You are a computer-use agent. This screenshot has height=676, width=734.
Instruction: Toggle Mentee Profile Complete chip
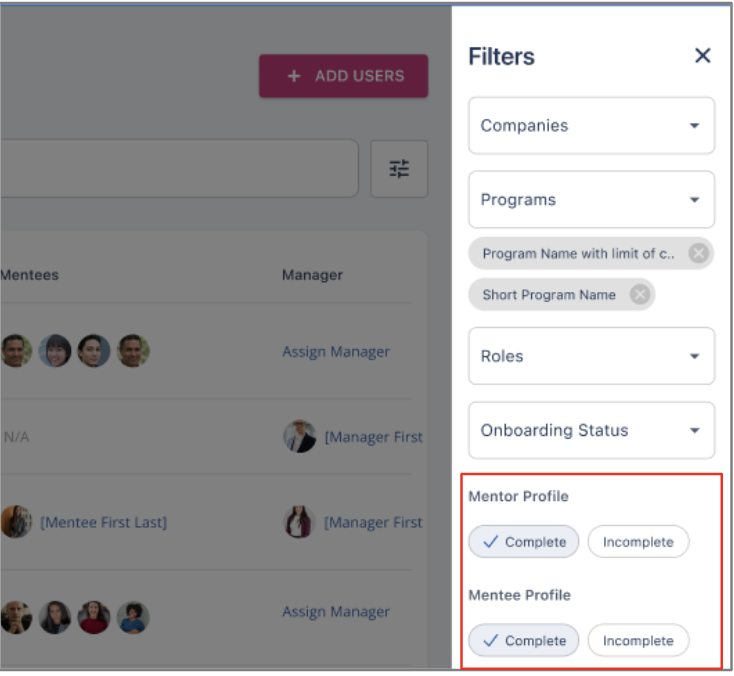(x=524, y=640)
